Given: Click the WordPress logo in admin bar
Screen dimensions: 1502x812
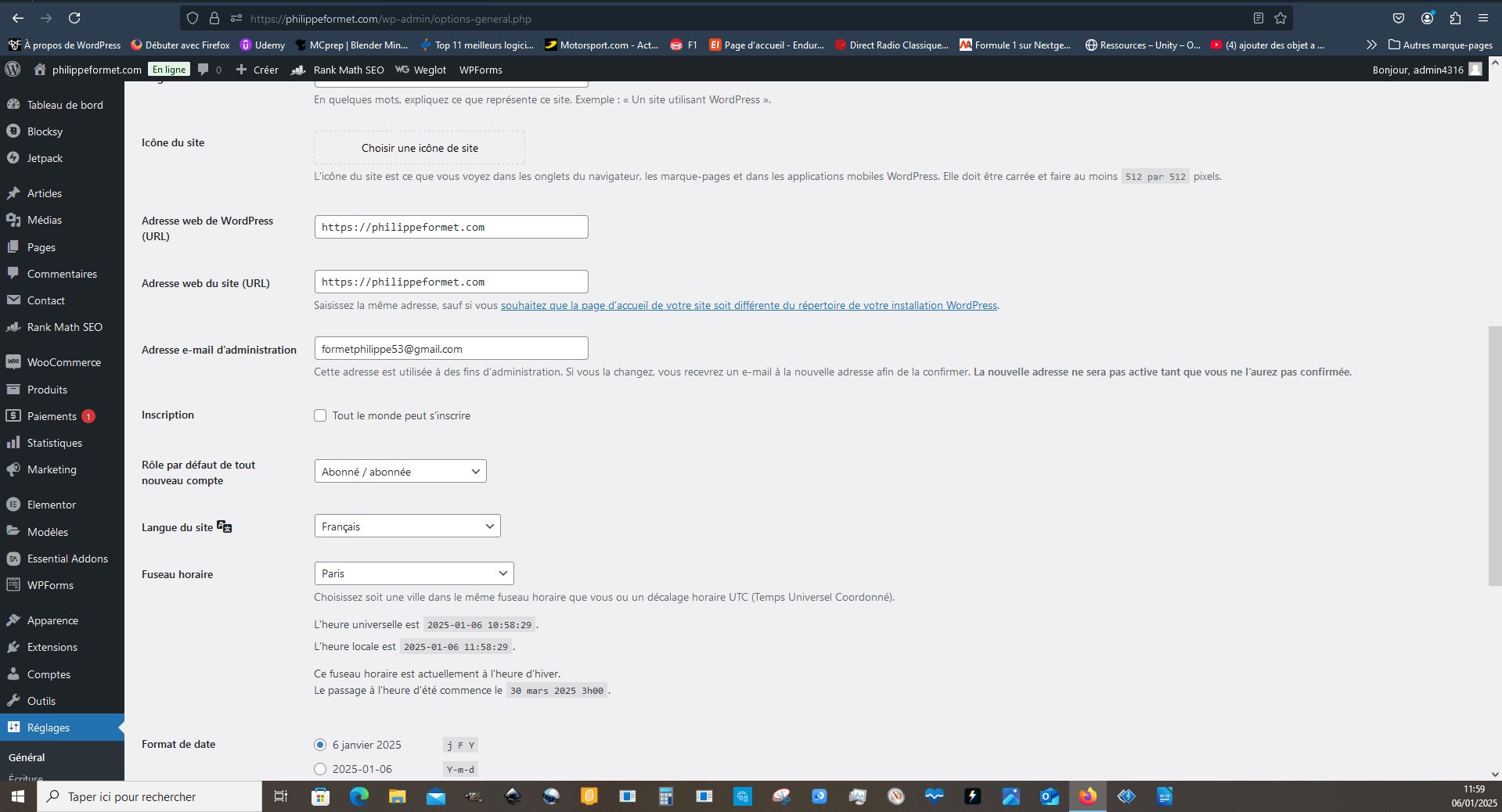Looking at the screenshot, I should 13,70.
